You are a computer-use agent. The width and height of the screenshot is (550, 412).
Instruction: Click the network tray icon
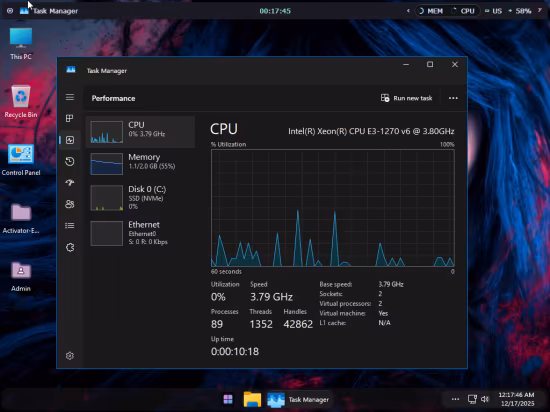click(x=472, y=399)
